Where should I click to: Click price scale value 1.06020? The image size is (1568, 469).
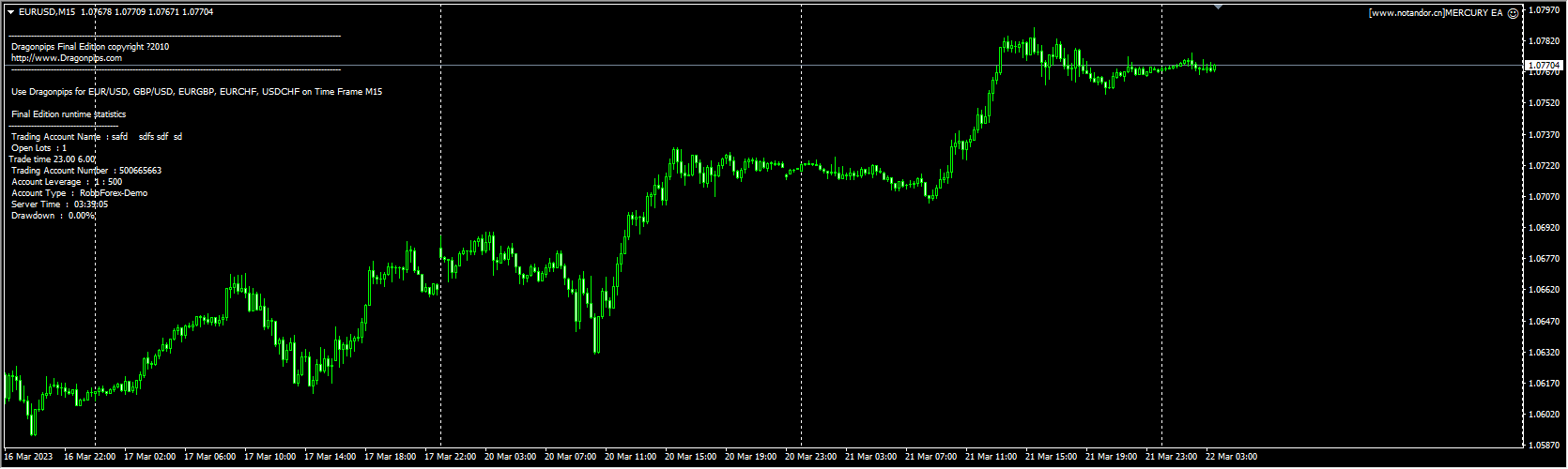pos(1545,415)
